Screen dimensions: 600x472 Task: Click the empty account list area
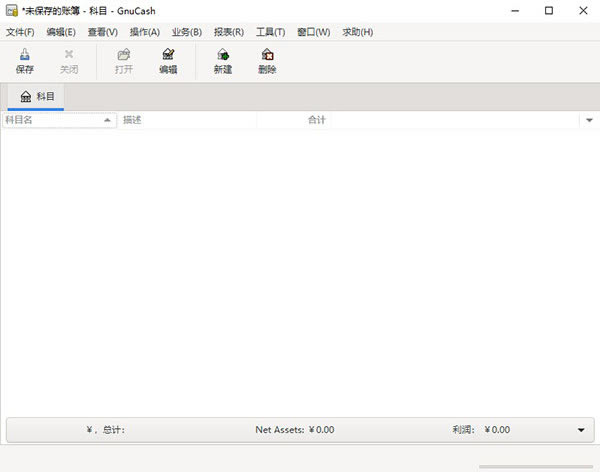pyautogui.click(x=300, y=270)
